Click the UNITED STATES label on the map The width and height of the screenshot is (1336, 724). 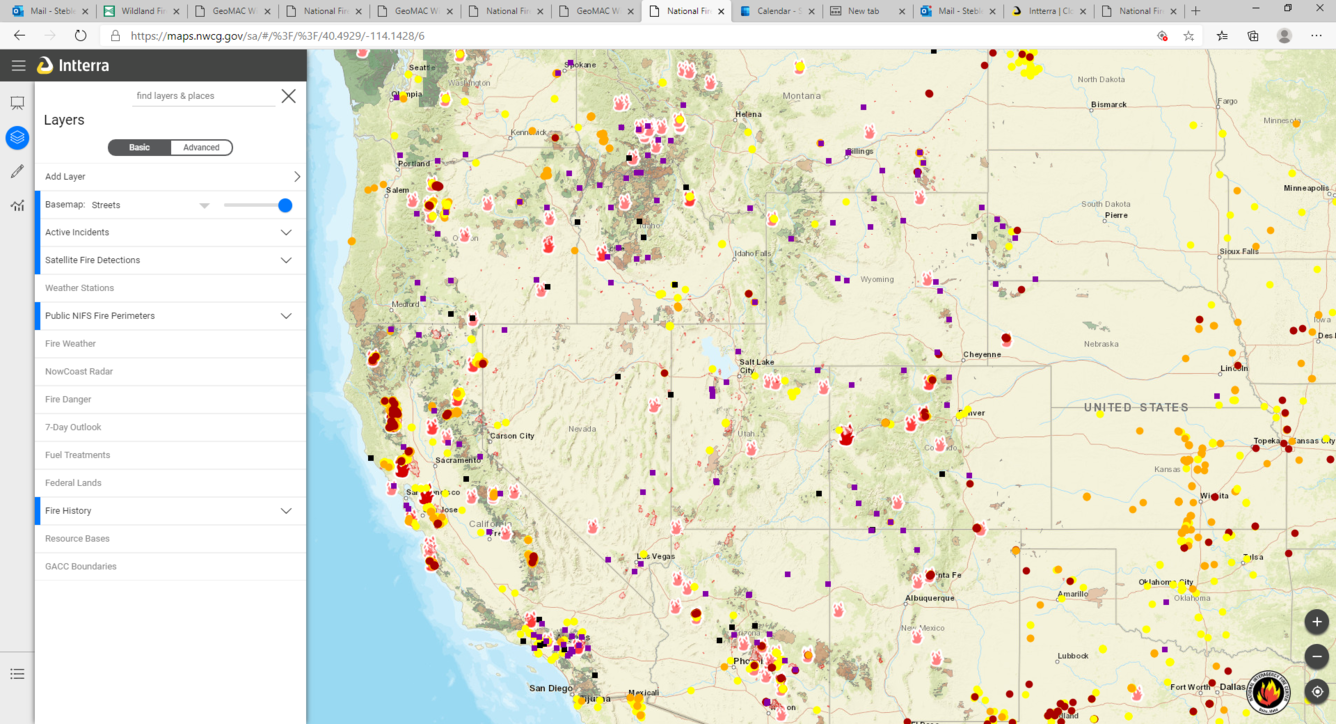pyautogui.click(x=1136, y=407)
